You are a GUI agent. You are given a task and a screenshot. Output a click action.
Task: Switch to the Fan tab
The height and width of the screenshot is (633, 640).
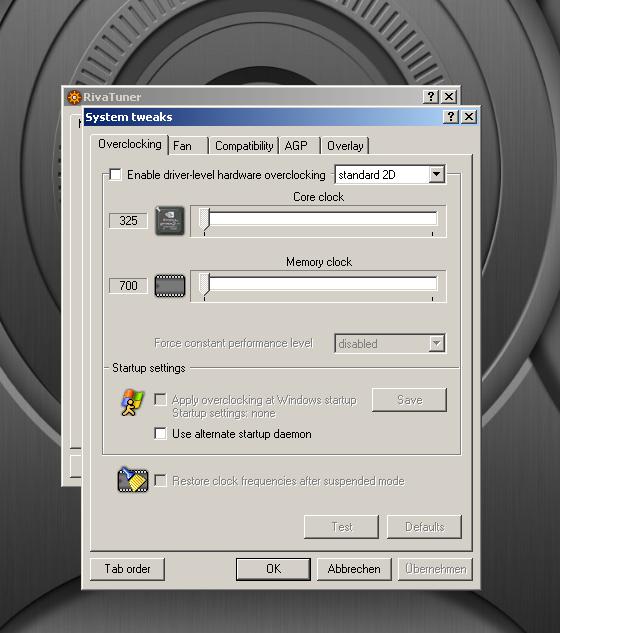[x=188, y=146]
